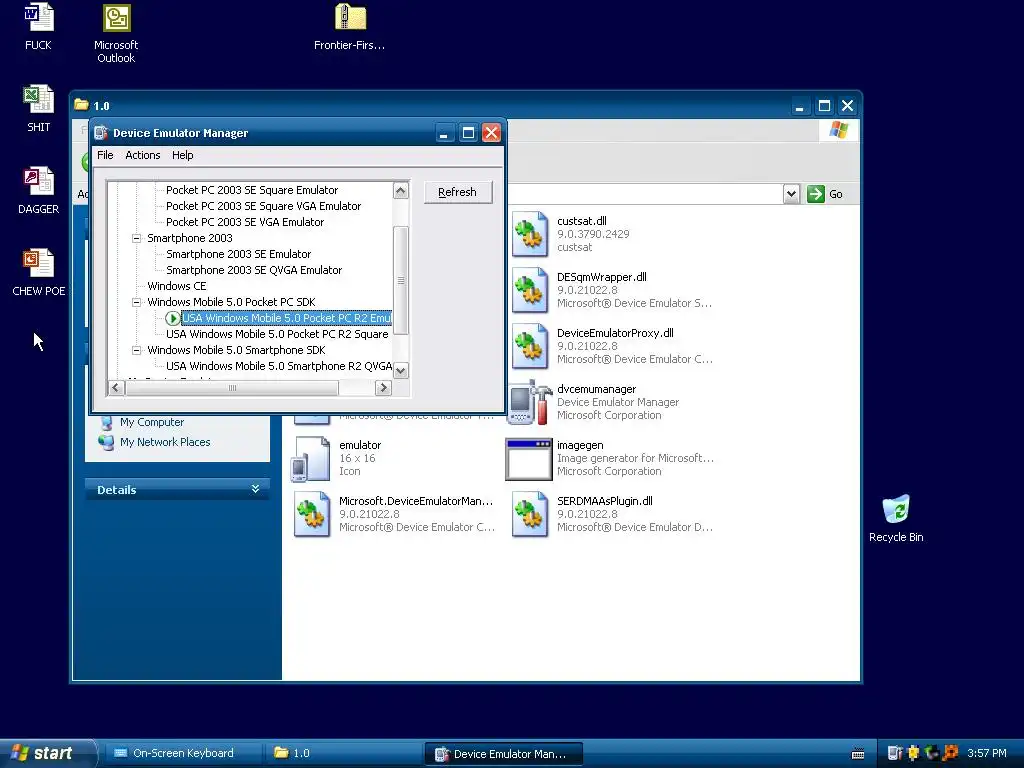Select the SERDMAAsPlugin.dll file icon

pos(530,515)
